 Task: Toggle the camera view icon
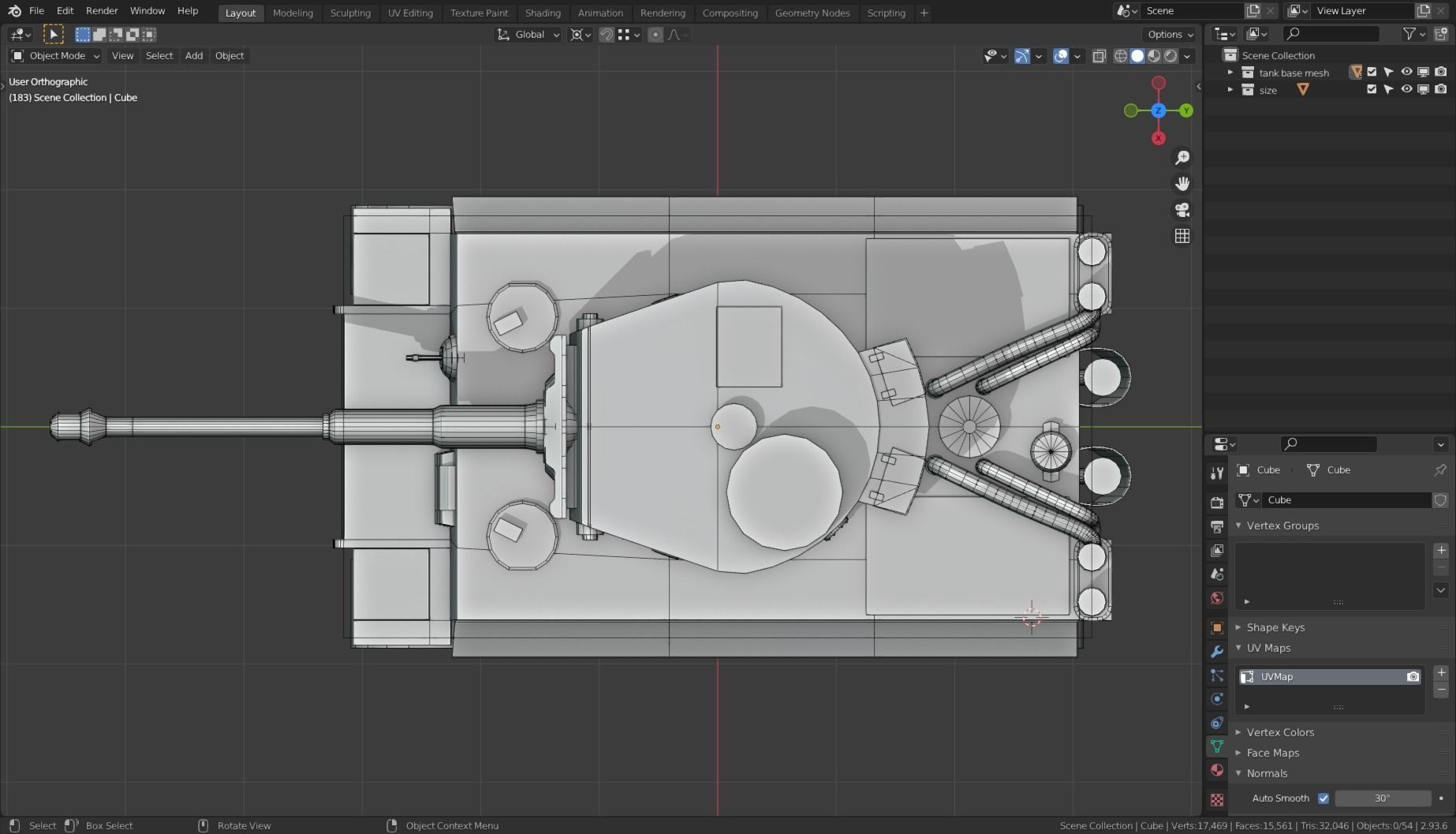(x=1182, y=210)
